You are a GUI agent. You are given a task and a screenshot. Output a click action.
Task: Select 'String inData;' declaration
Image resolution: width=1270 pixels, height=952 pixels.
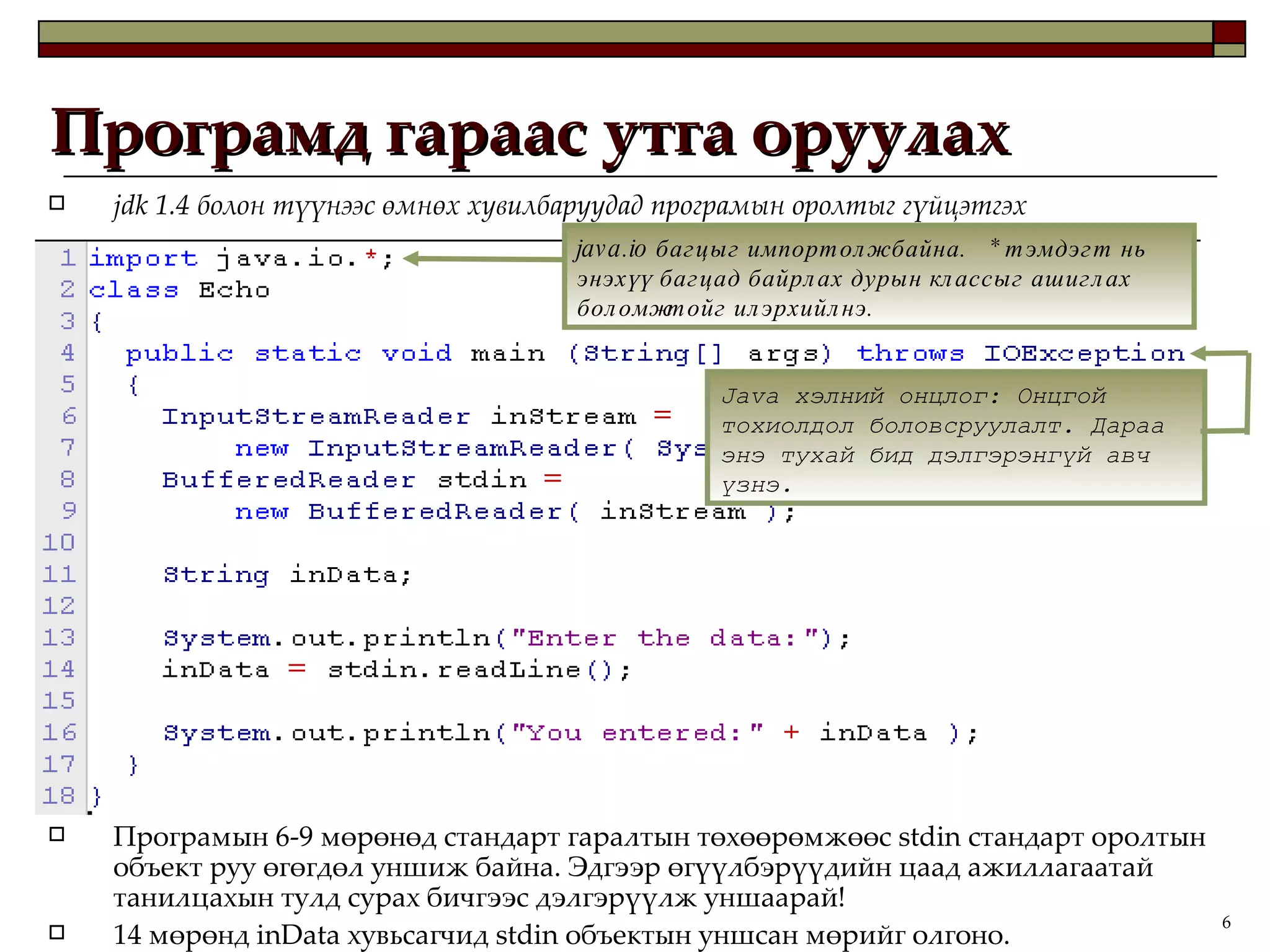(287, 575)
